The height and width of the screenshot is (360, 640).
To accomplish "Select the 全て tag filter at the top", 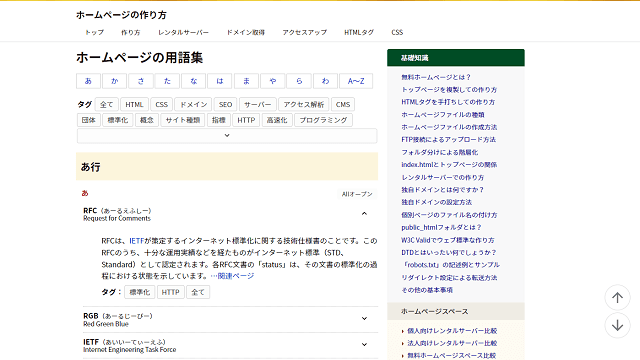I will coord(107,104).
